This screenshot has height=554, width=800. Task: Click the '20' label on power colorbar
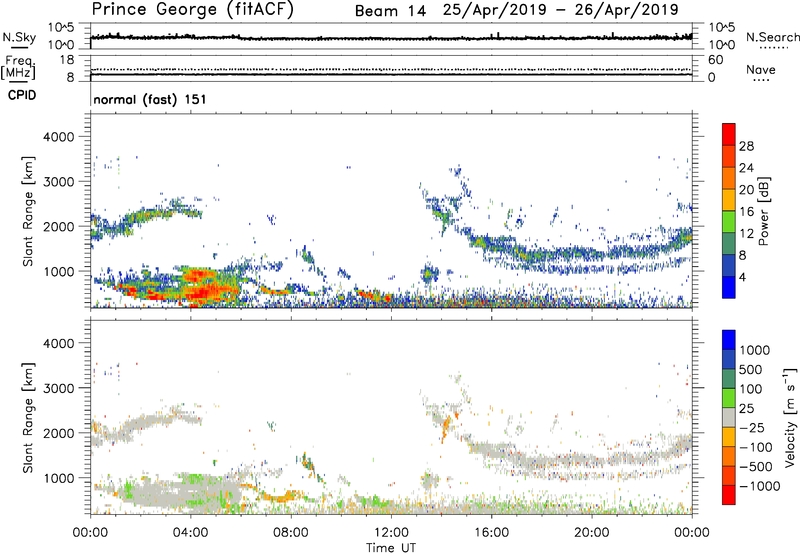point(746,190)
